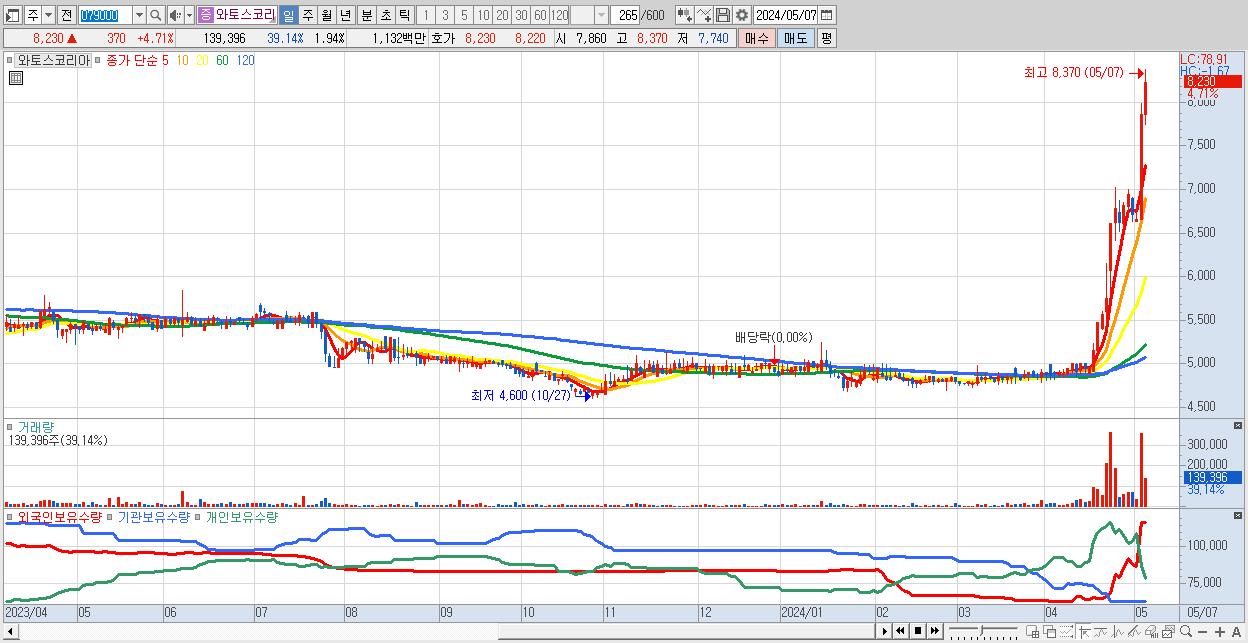Zoom out chart with minus icon
The height and width of the screenshot is (643, 1248).
coord(1202,632)
